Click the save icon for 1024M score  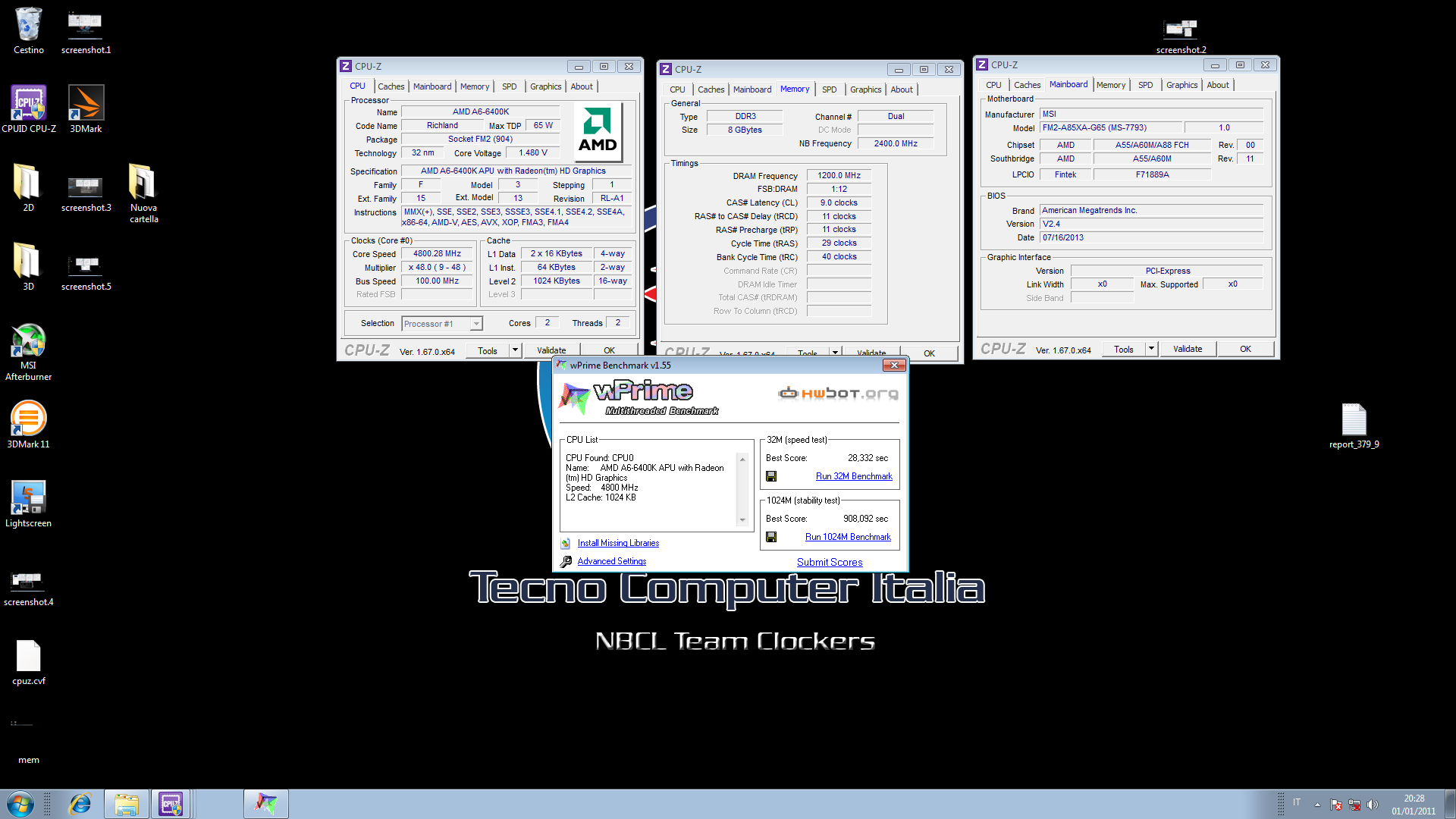pyautogui.click(x=771, y=537)
